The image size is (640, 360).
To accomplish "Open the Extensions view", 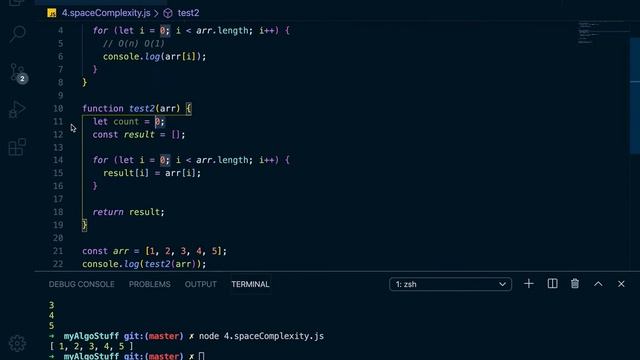I will (18, 147).
